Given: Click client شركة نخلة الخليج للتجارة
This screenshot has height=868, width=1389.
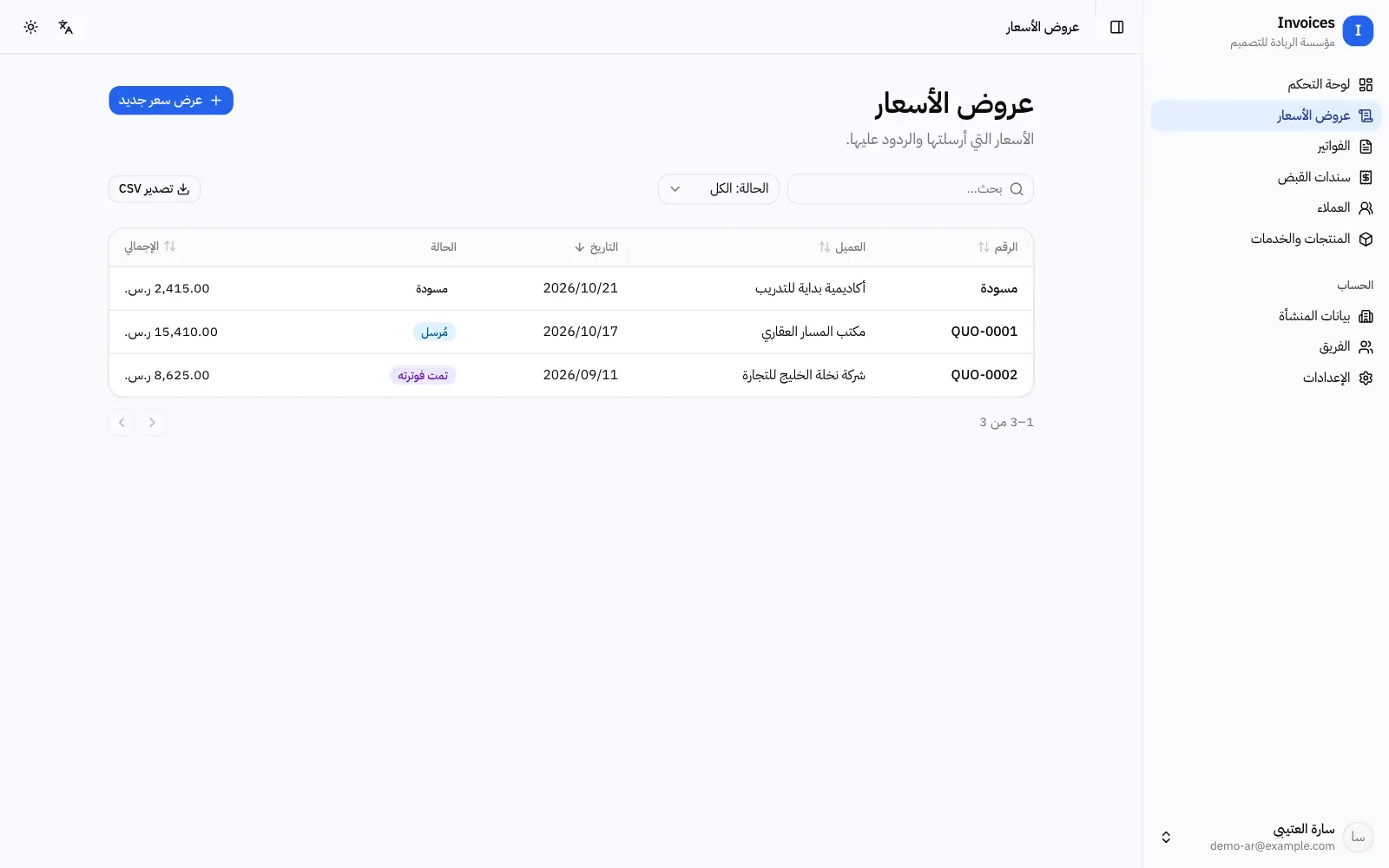Looking at the screenshot, I should pos(804,375).
